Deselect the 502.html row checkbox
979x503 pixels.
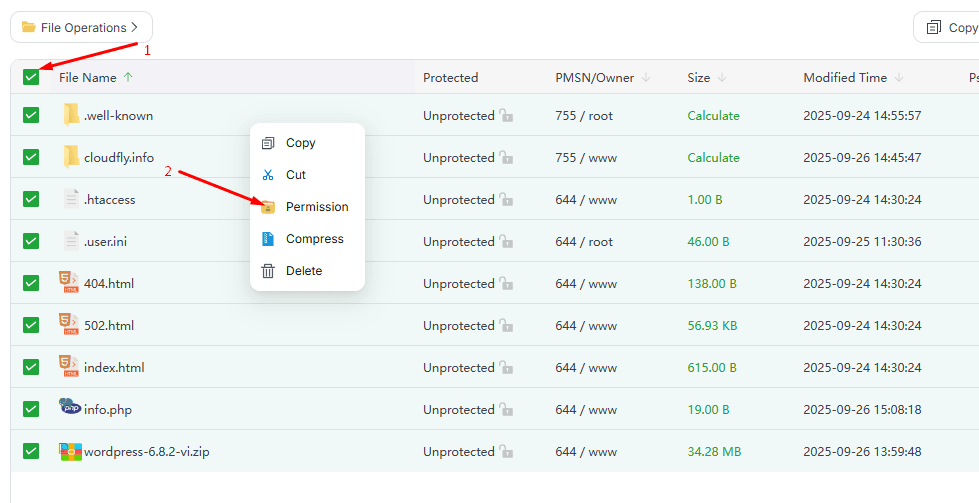click(x=31, y=325)
